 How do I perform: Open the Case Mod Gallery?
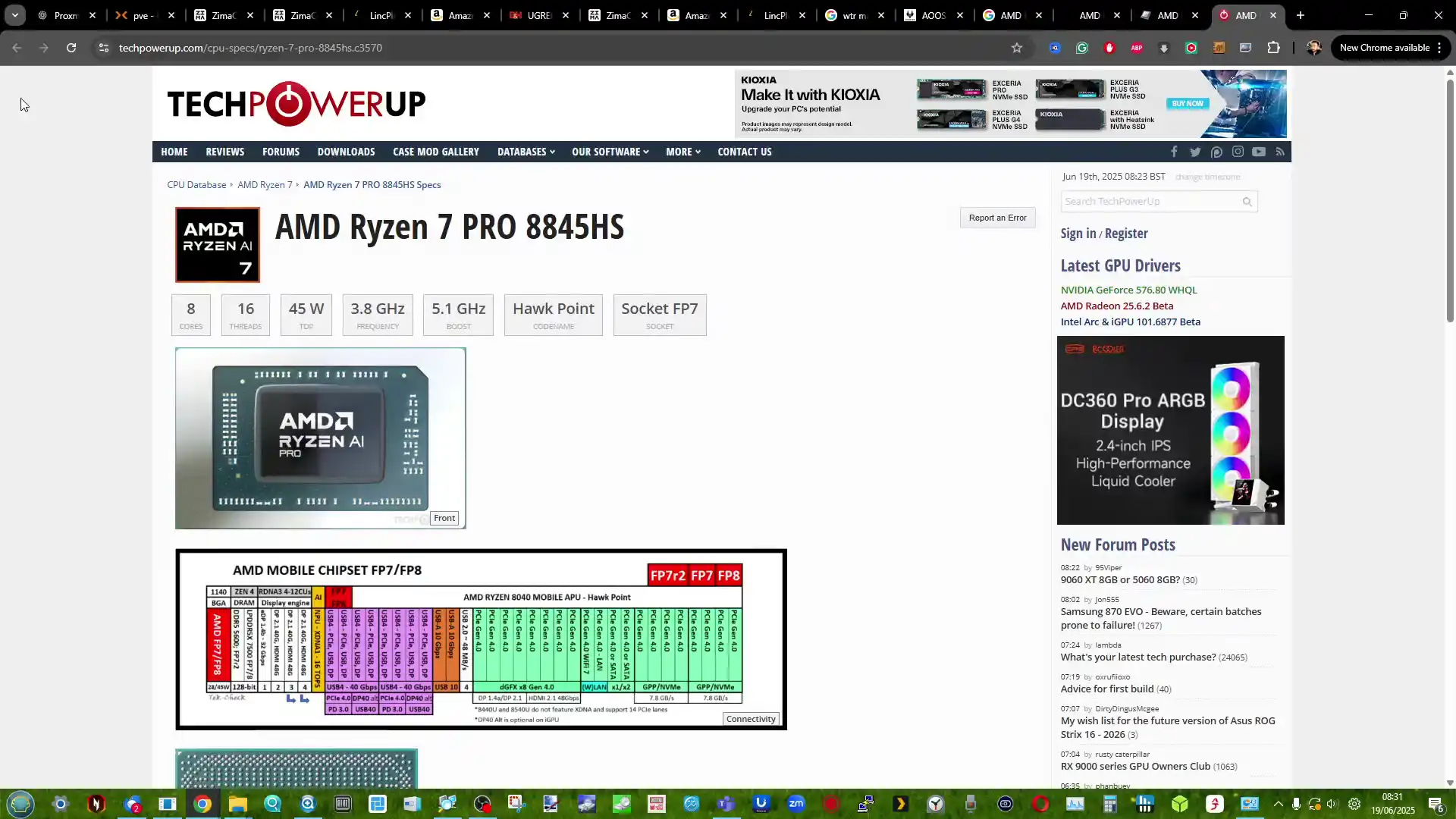(436, 152)
